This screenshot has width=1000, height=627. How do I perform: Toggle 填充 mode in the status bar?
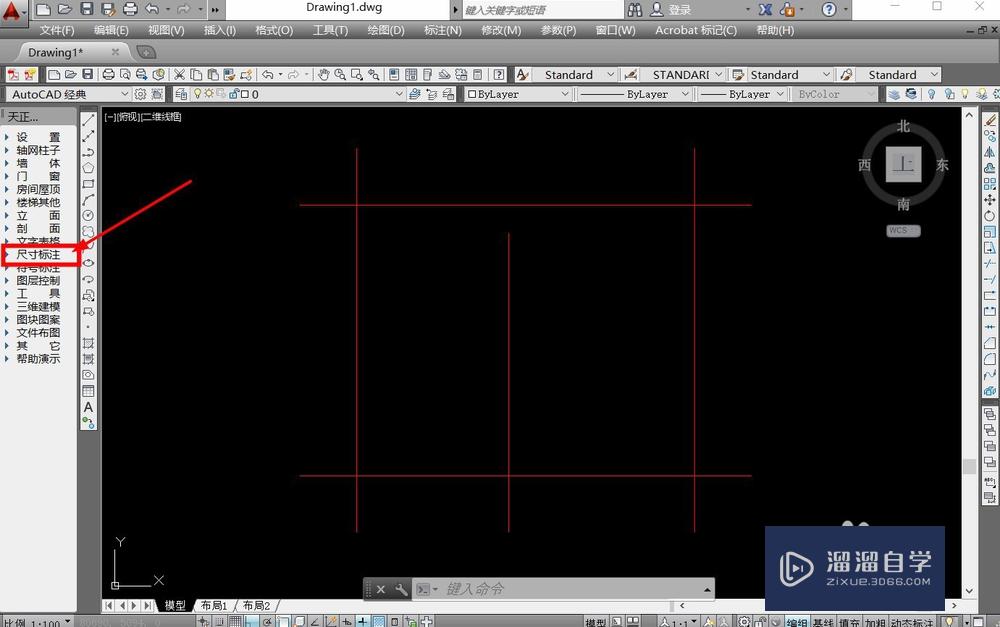click(x=849, y=620)
